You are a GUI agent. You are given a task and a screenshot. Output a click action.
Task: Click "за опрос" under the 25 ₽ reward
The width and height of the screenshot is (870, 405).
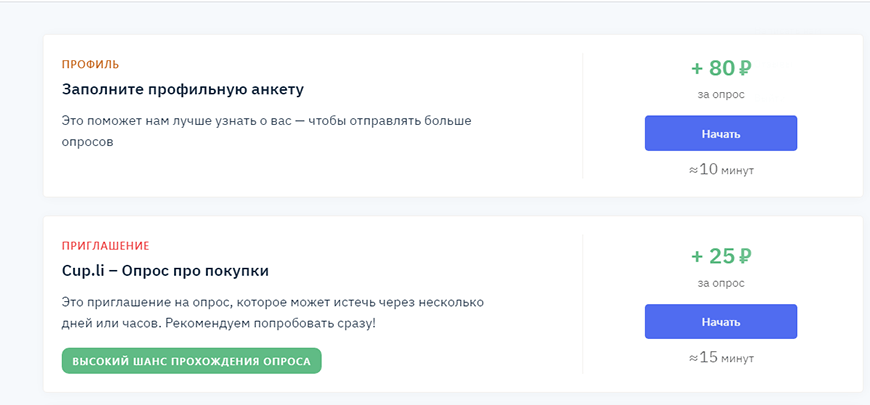click(721, 282)
